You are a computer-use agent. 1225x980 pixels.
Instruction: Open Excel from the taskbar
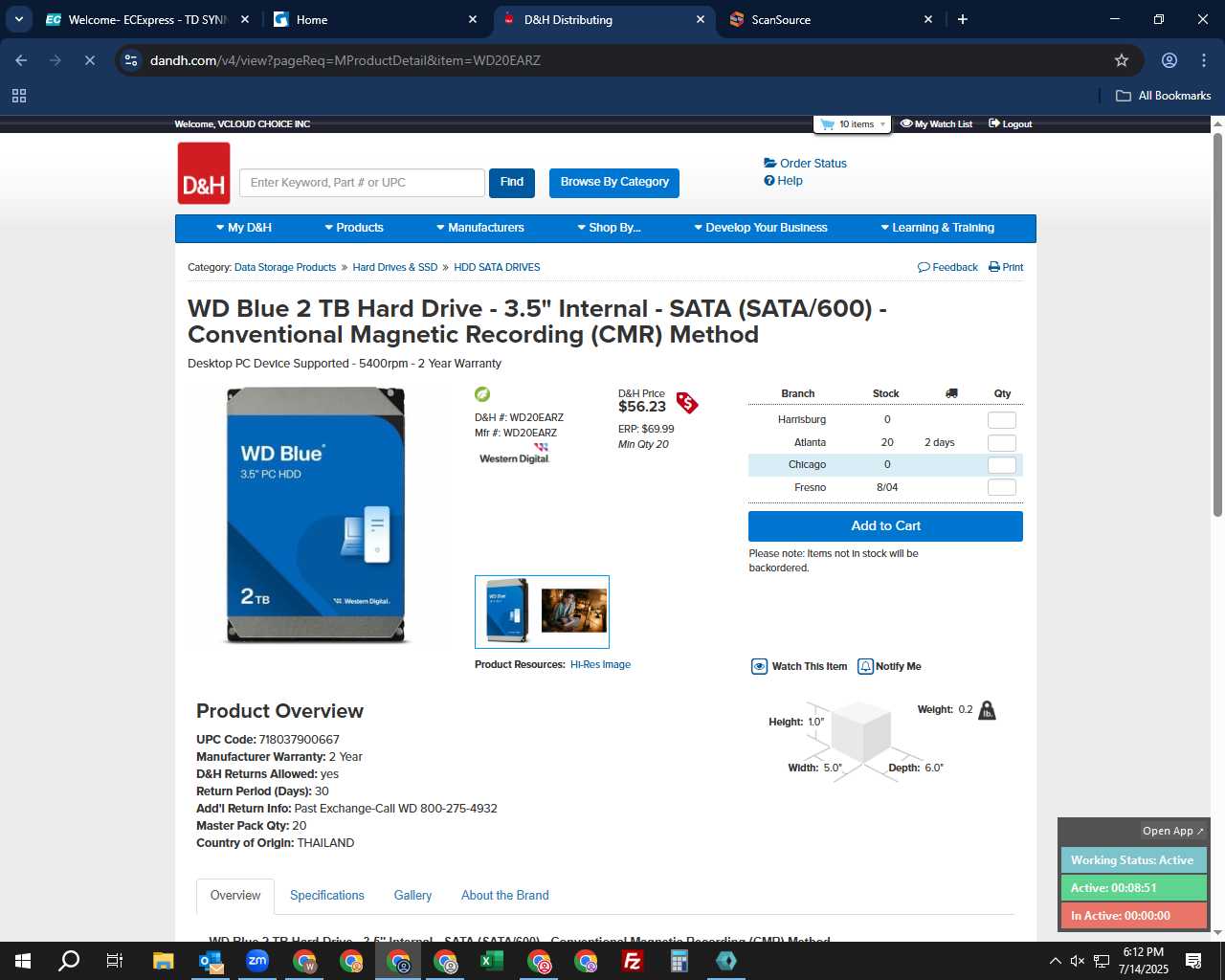[x=492, y=961]
